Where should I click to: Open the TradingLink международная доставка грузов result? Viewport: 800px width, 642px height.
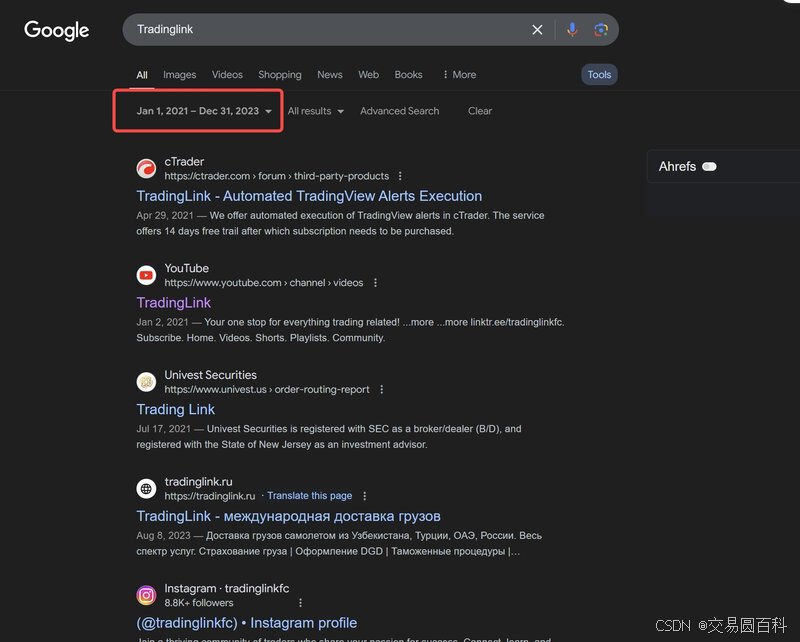(x=288, y=516)
